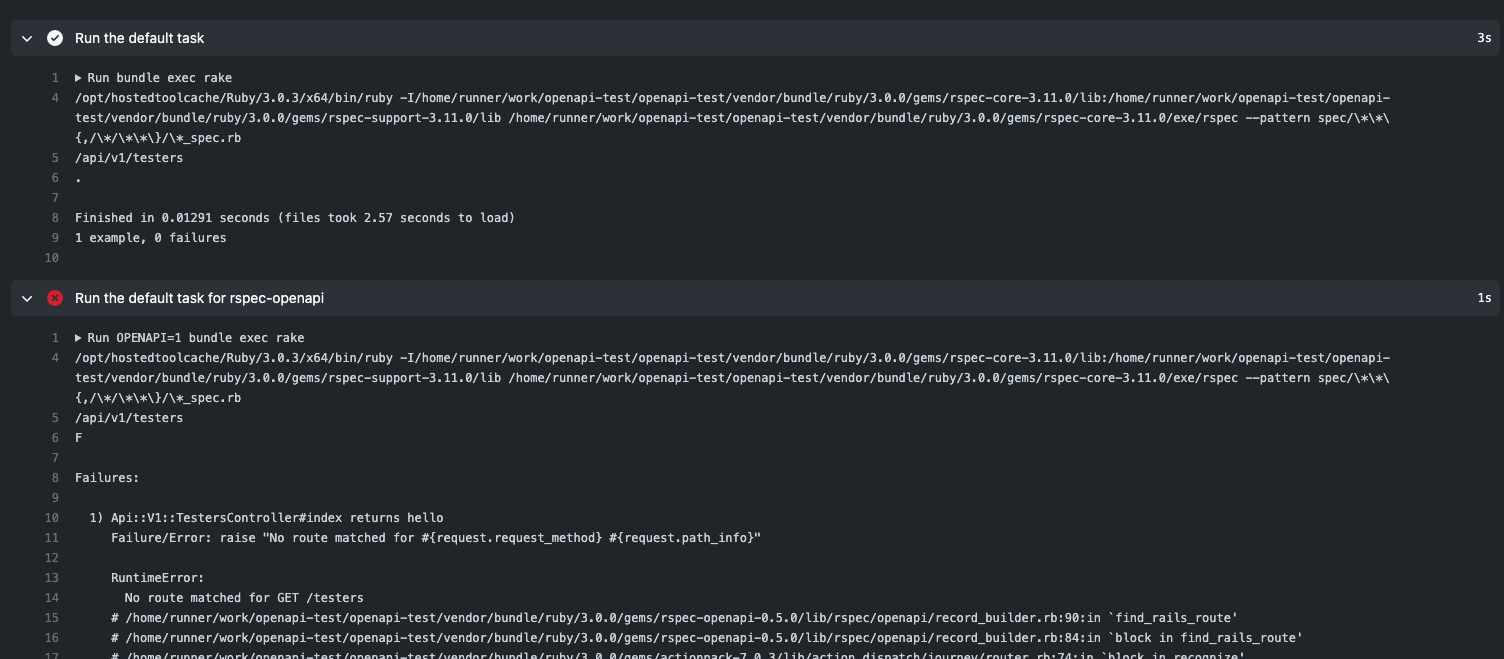Click line number 11 in the failed step
Viewport: 1504px width, 659px height.
tap(52, 538)
